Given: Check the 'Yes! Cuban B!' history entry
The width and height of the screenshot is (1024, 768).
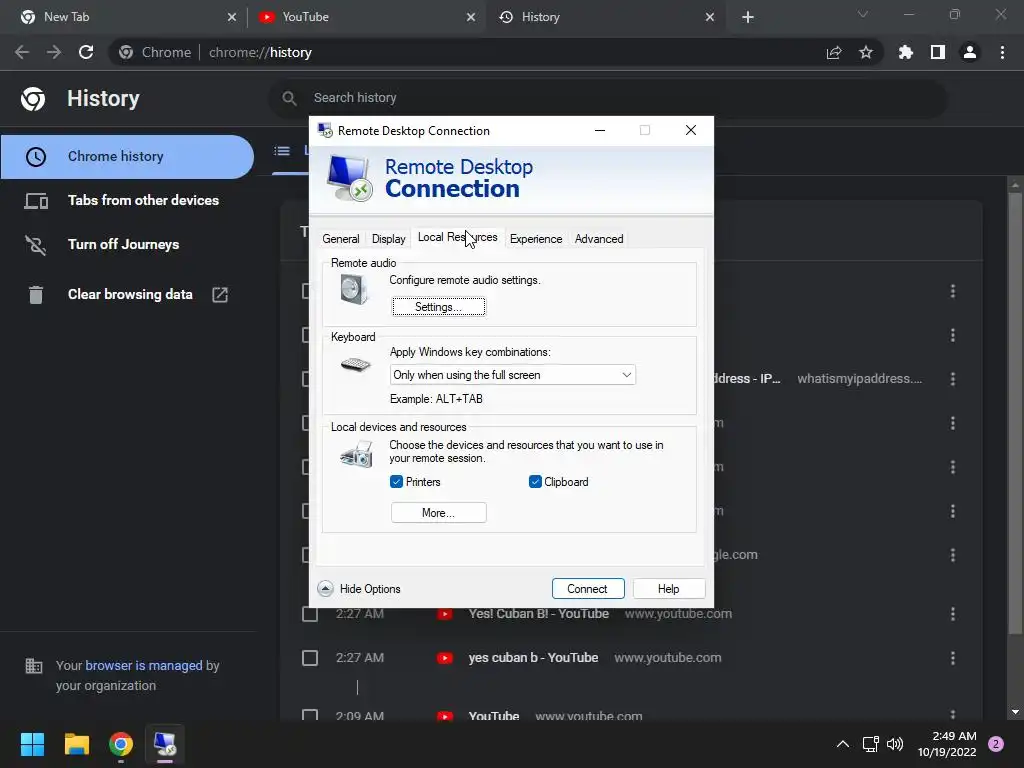Looking at the screenshot, I should pos(310,614).
